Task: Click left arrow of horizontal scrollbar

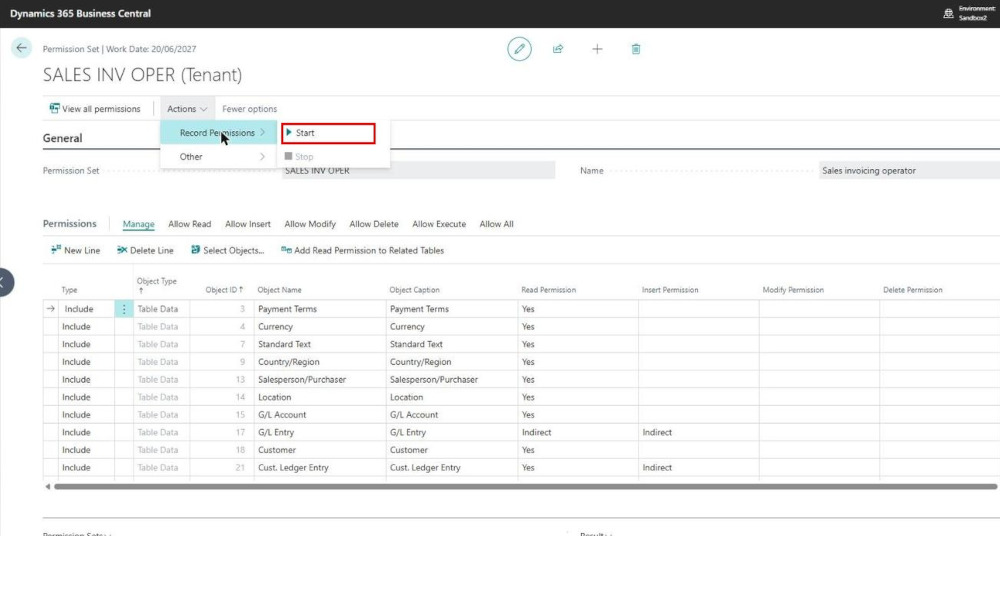Action: [48, 487]
